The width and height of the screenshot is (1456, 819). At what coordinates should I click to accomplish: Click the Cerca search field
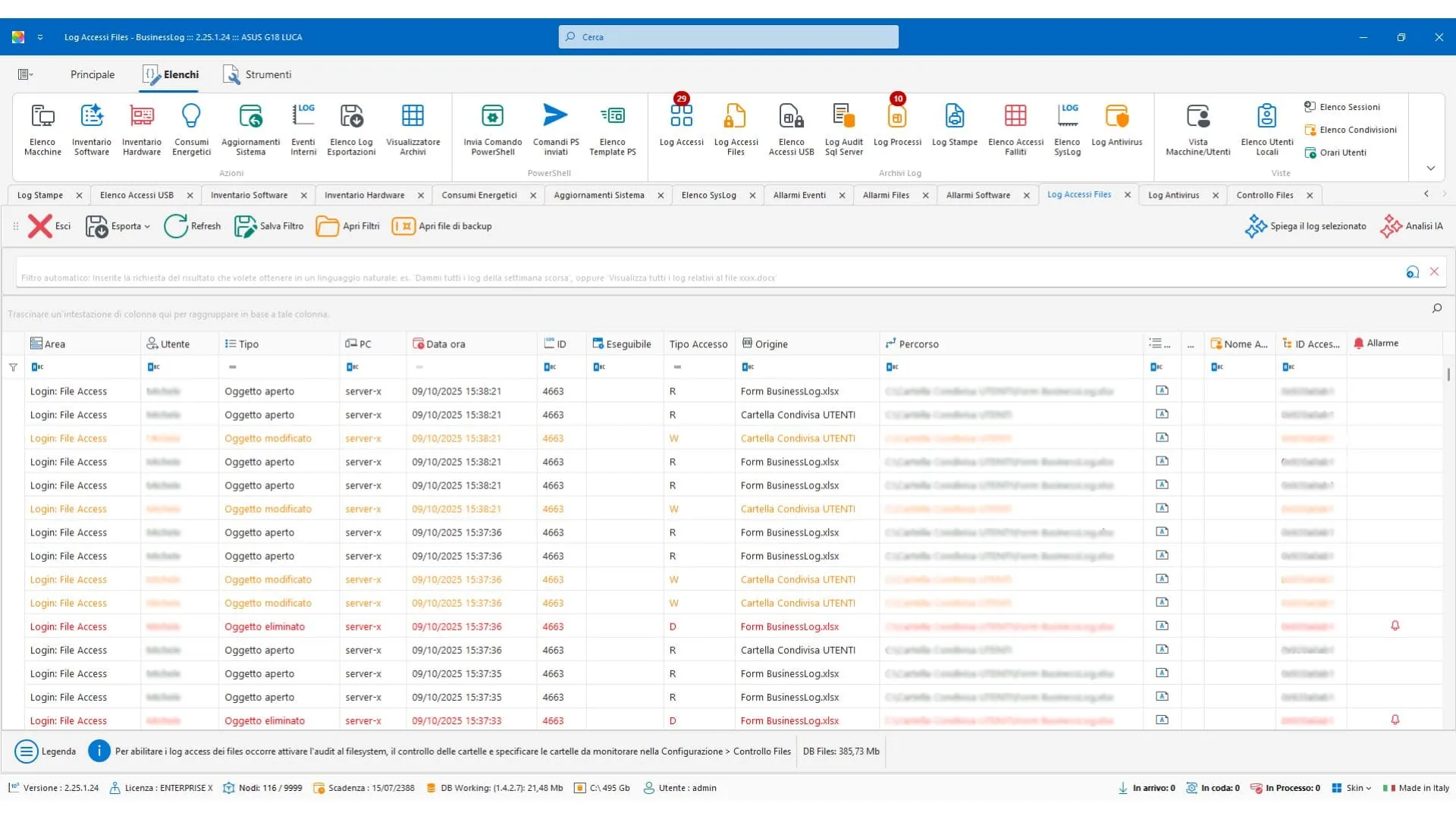coord(728,36)
